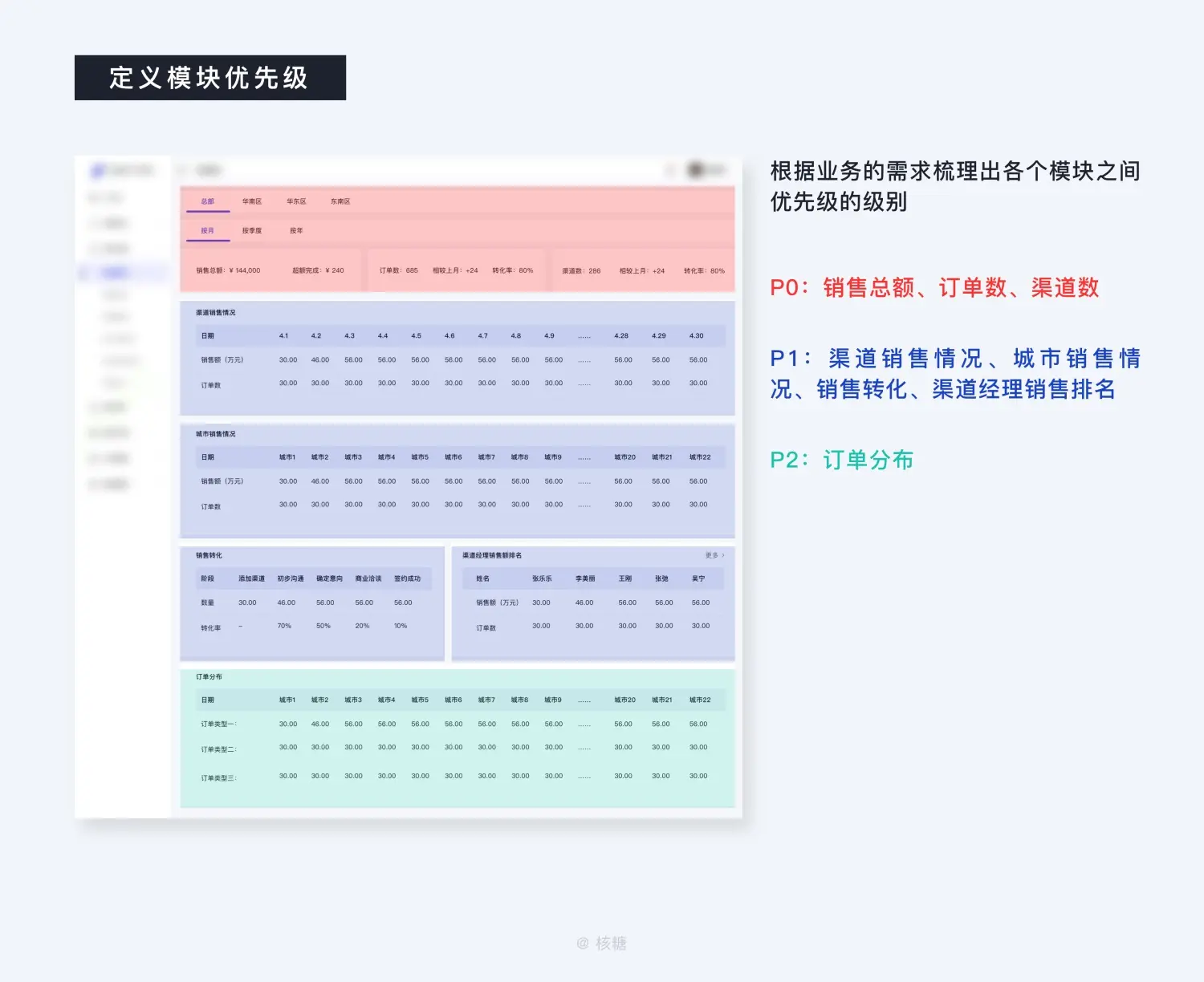Click 转化率 80% in the 渠道数 card

point(704,270)
